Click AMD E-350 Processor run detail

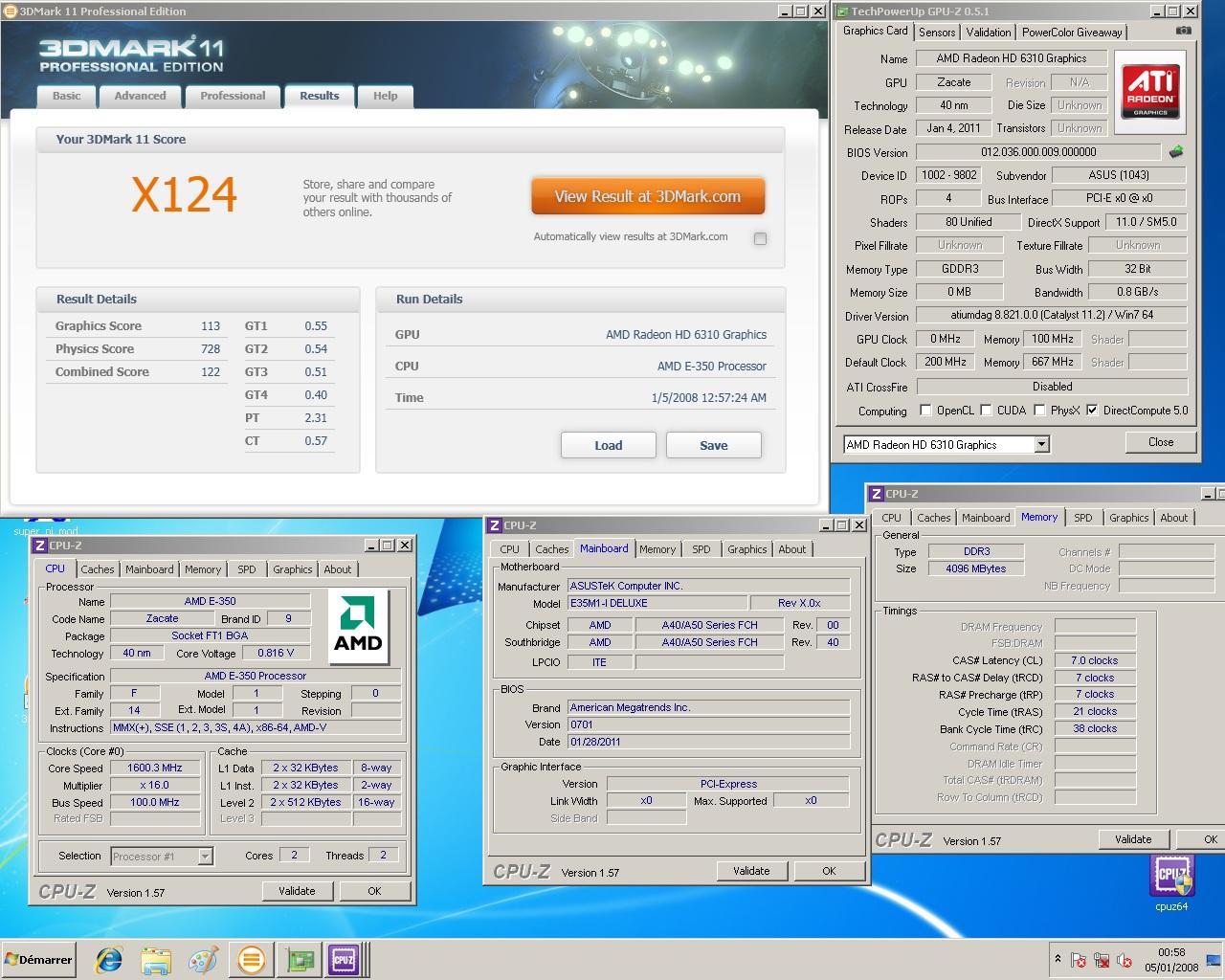[x=712, y=367]
